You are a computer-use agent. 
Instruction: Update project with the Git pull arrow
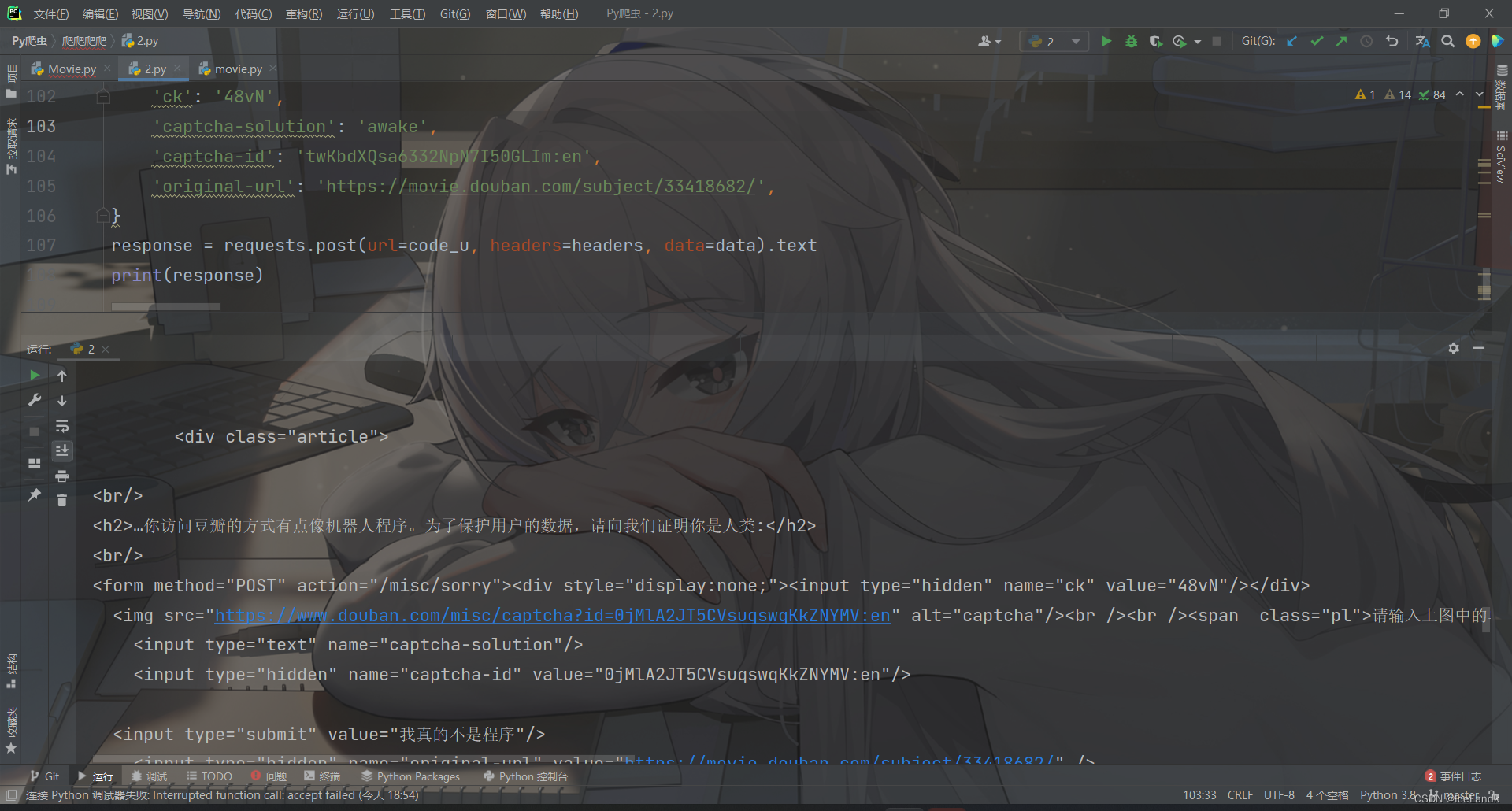pyautogui.click(x=1291, y=41)
